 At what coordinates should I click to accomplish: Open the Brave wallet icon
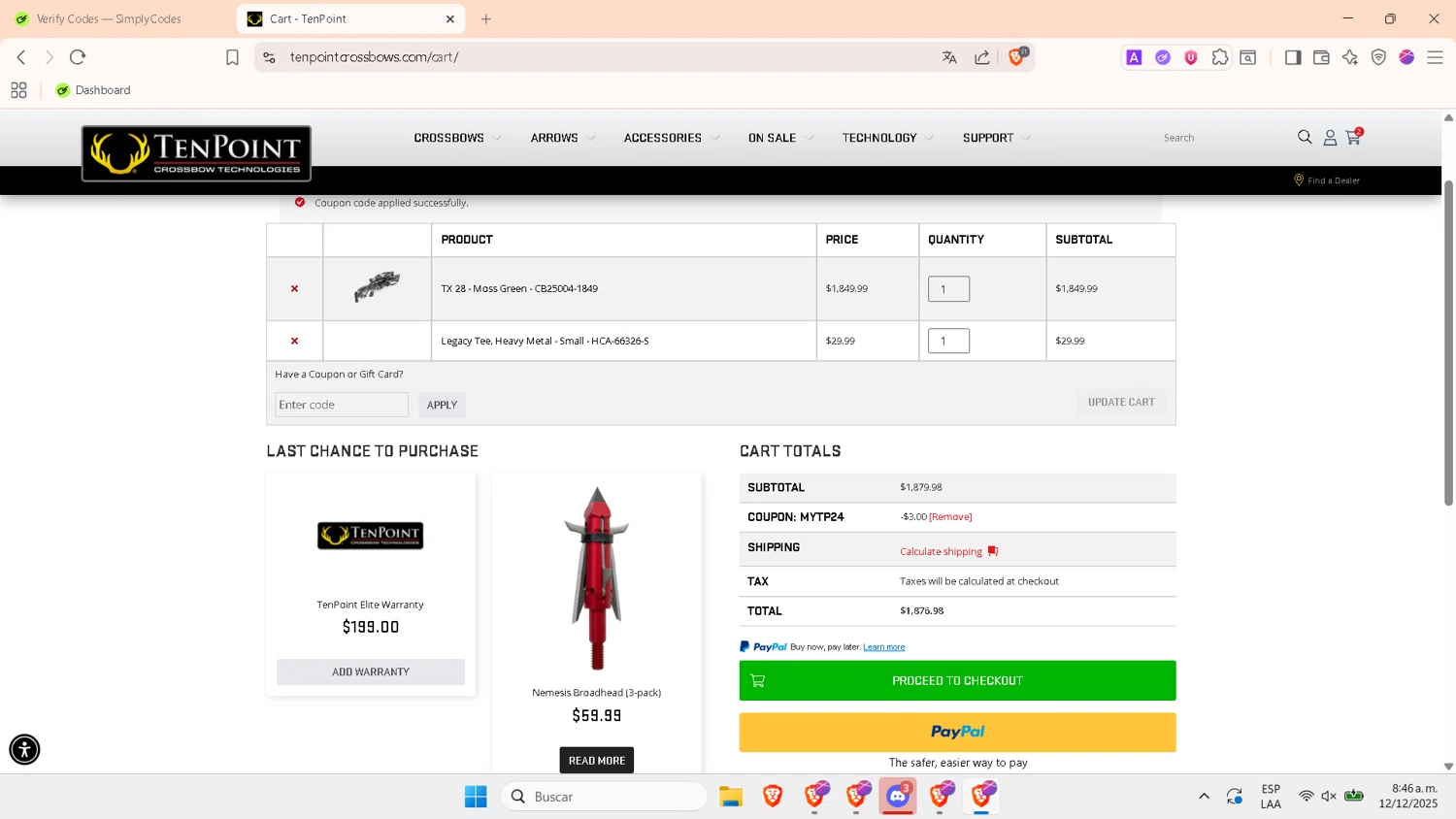coord(1321,57)
